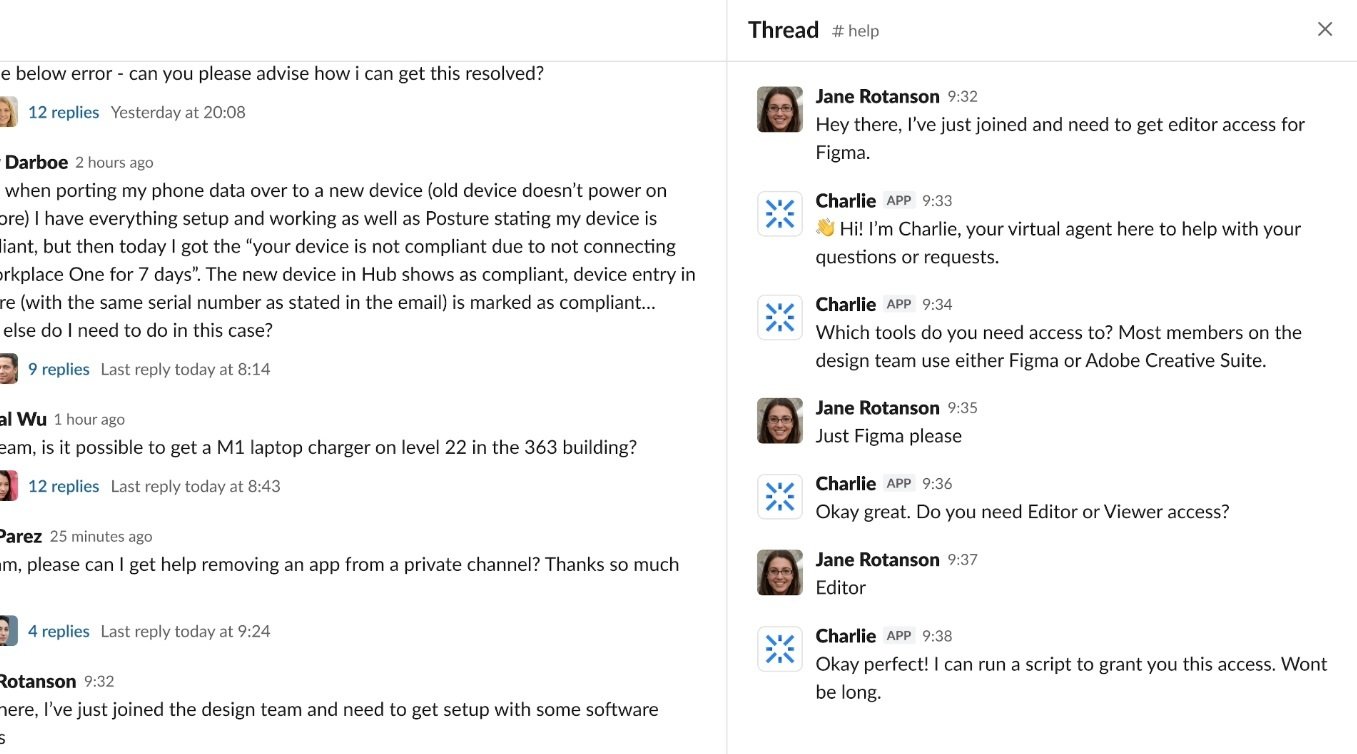Click Jane Rotanson's avatar at 9:35
This screenshot has width=1357, height=754.
779,421
